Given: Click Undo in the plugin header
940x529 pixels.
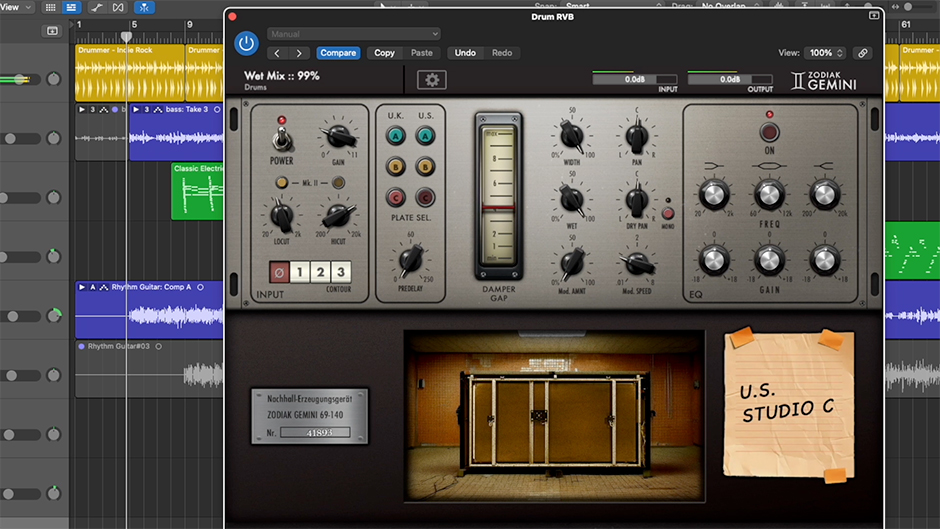Looking at the screenshot, I should click(465, 53).
